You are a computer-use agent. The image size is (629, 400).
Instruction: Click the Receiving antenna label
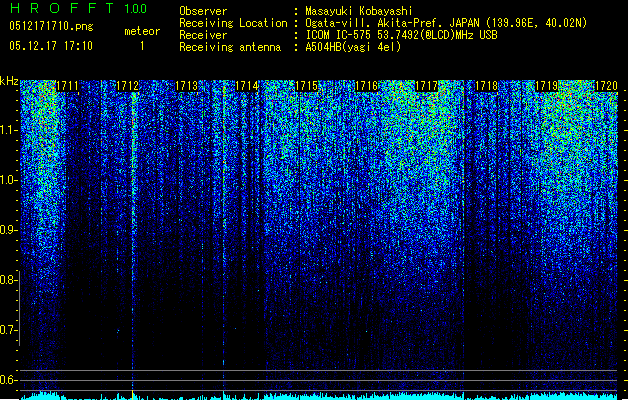point(230,47)
